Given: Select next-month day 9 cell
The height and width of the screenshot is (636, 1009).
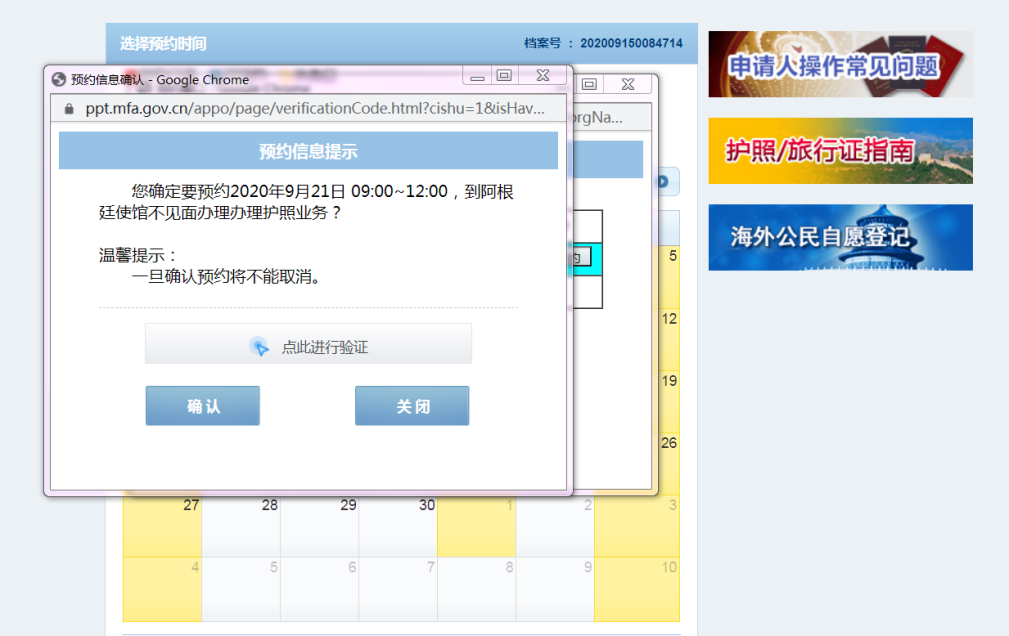Looking at the screenshot, I should (555, 589).
